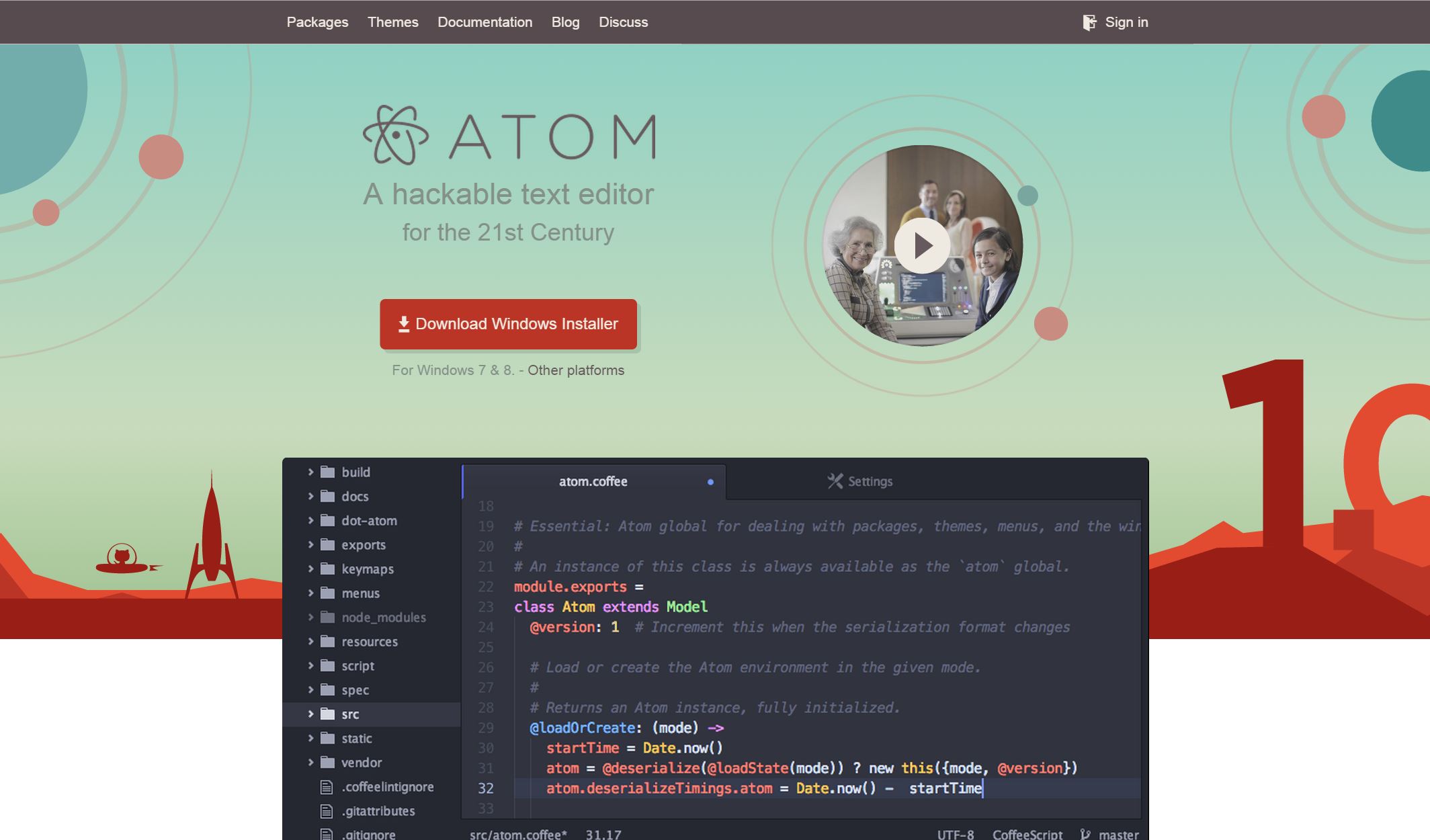The width and height of the screenshot is (1430, 840).
Task: Open the Other platforms link
Action: [x=575, y=370]
